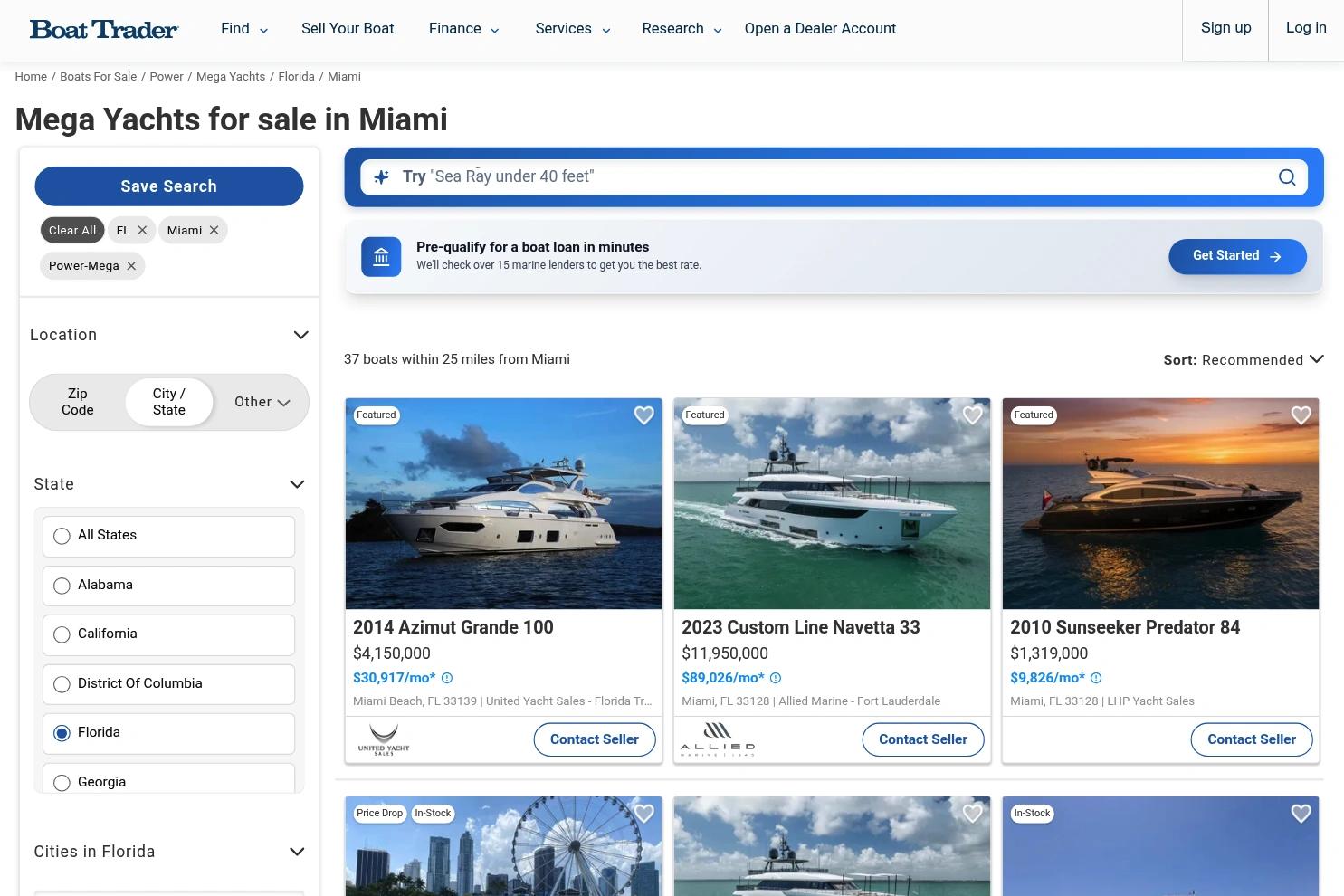Viewport: 1344px width, 896px height.
Task: Contact seller of 2023 Custom Line Navetta 33
Action: [923, 739]
